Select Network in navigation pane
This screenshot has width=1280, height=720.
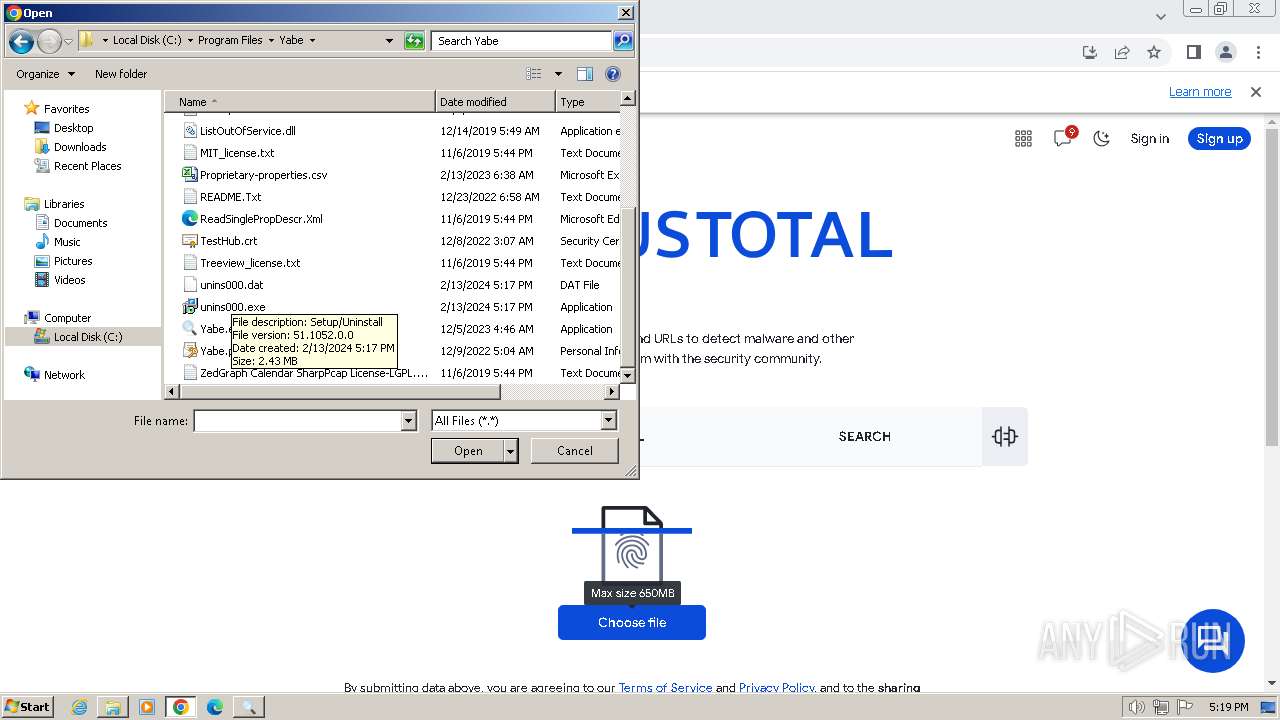point(64,375)
